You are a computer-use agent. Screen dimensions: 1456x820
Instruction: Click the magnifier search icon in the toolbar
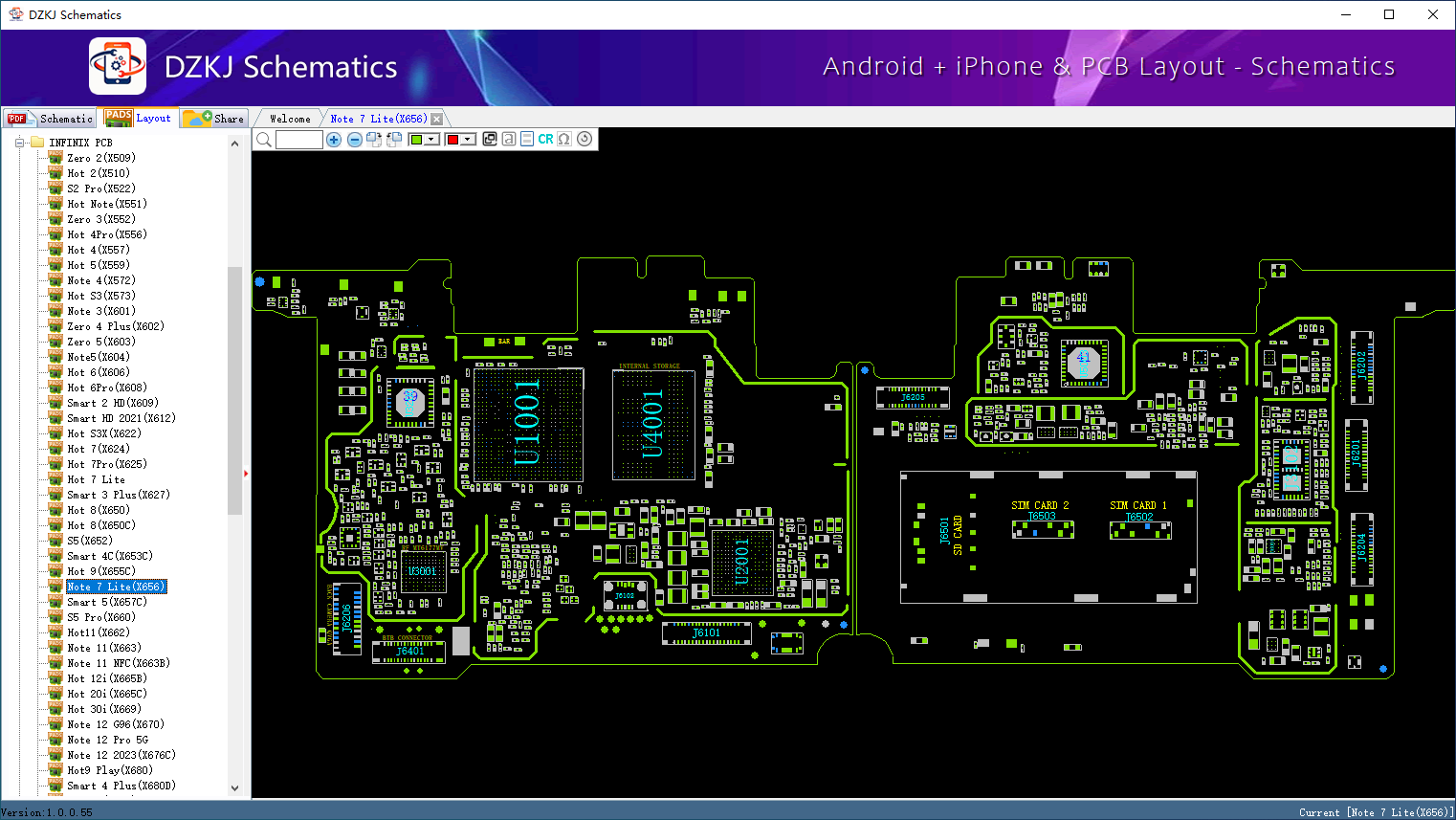(264, 140)
